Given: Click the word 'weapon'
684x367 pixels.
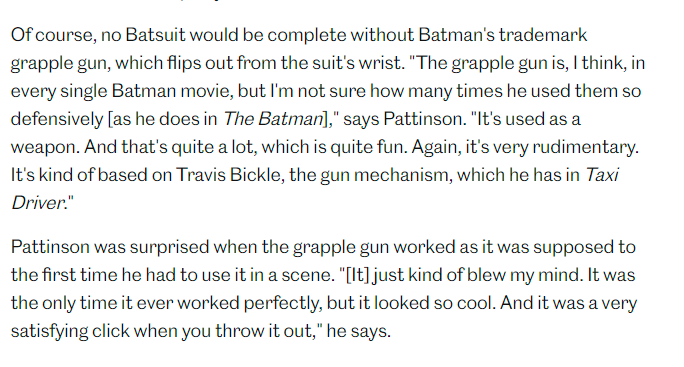Looking at the screenshot, I should tap(45, 147).
